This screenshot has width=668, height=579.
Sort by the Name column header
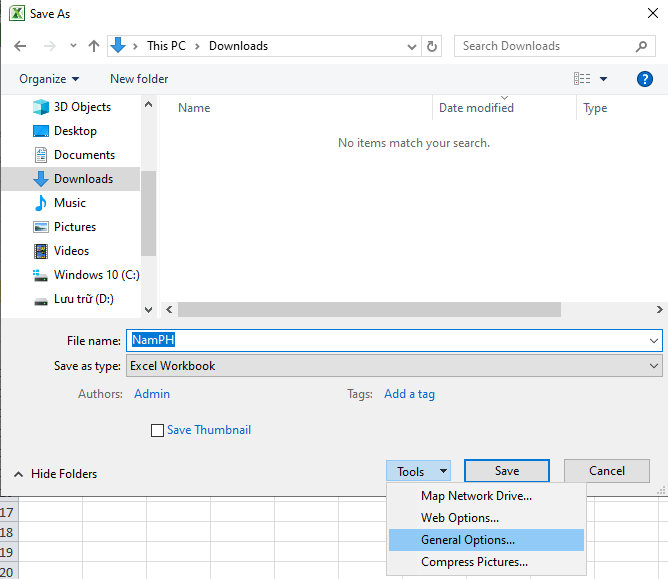(194, 108)
